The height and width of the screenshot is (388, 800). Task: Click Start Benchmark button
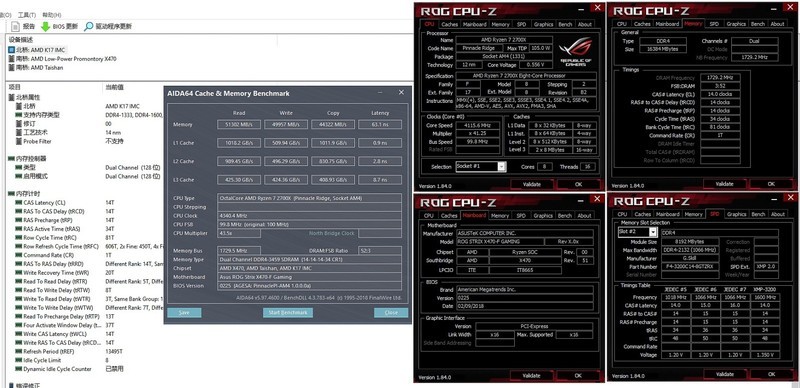288,312
